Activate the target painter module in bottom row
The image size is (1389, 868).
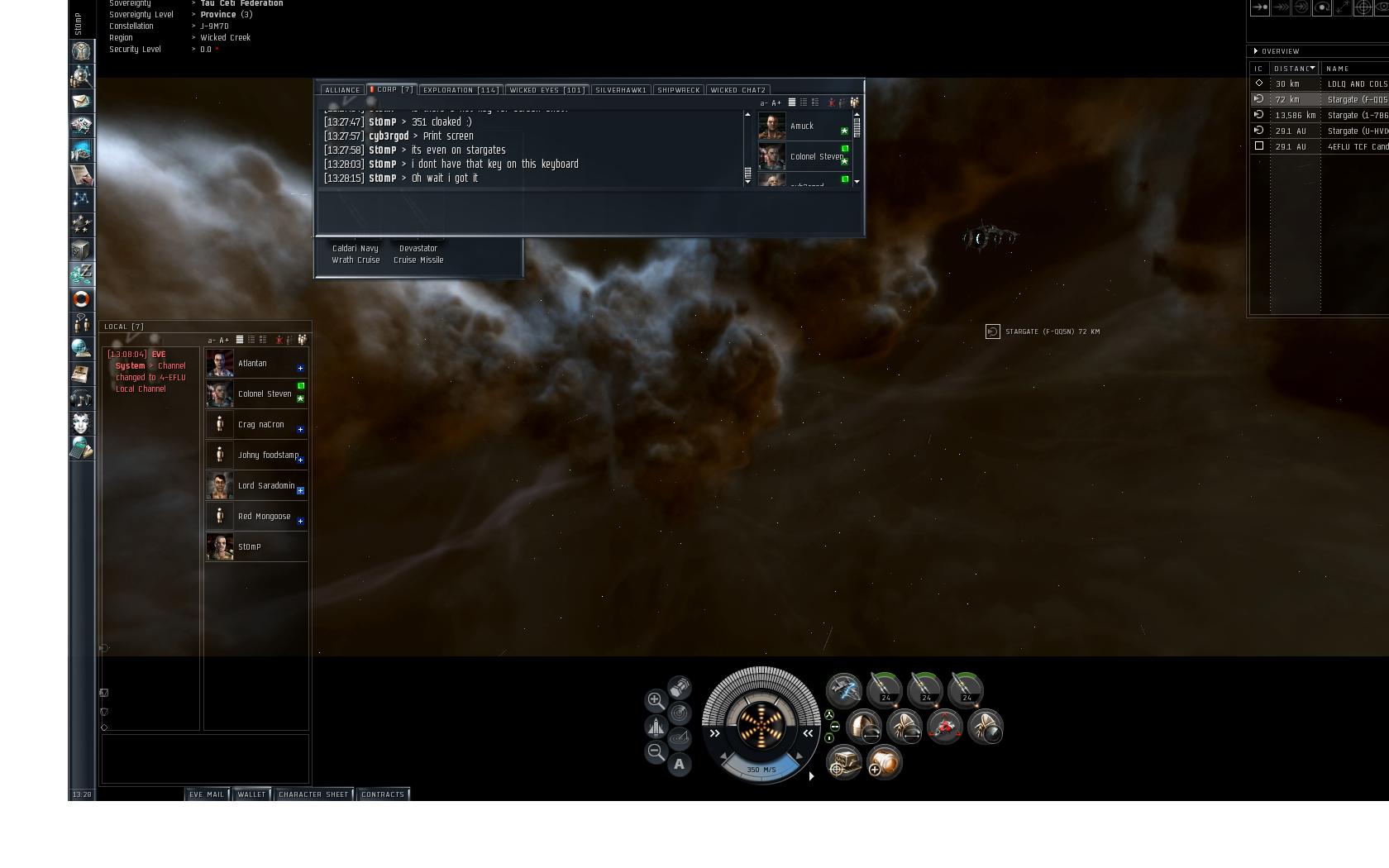pos(844,763)
